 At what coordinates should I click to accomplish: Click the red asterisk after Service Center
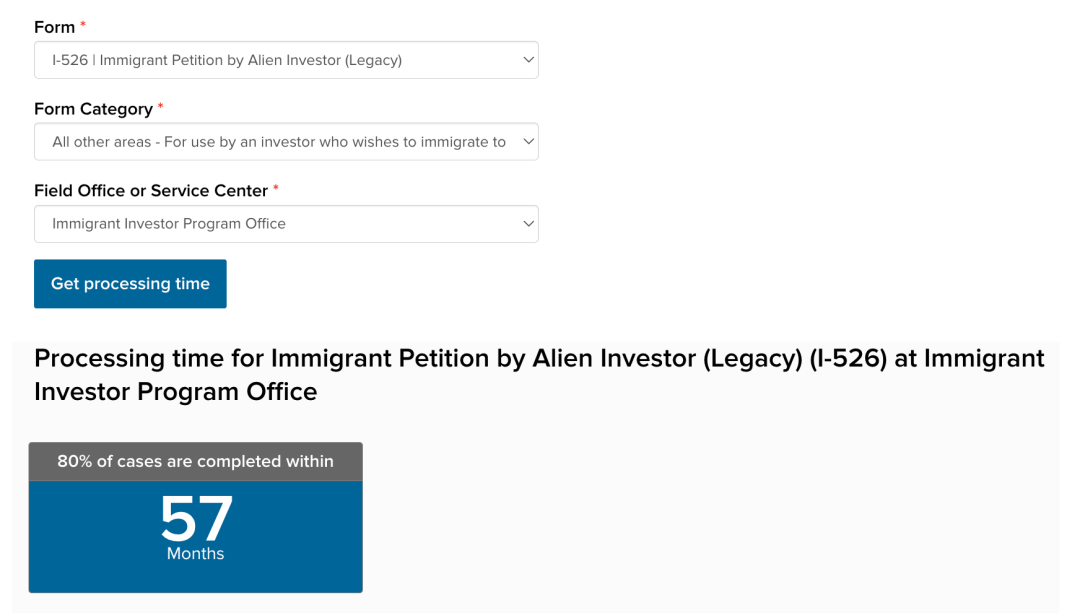[x=276, y=190]
